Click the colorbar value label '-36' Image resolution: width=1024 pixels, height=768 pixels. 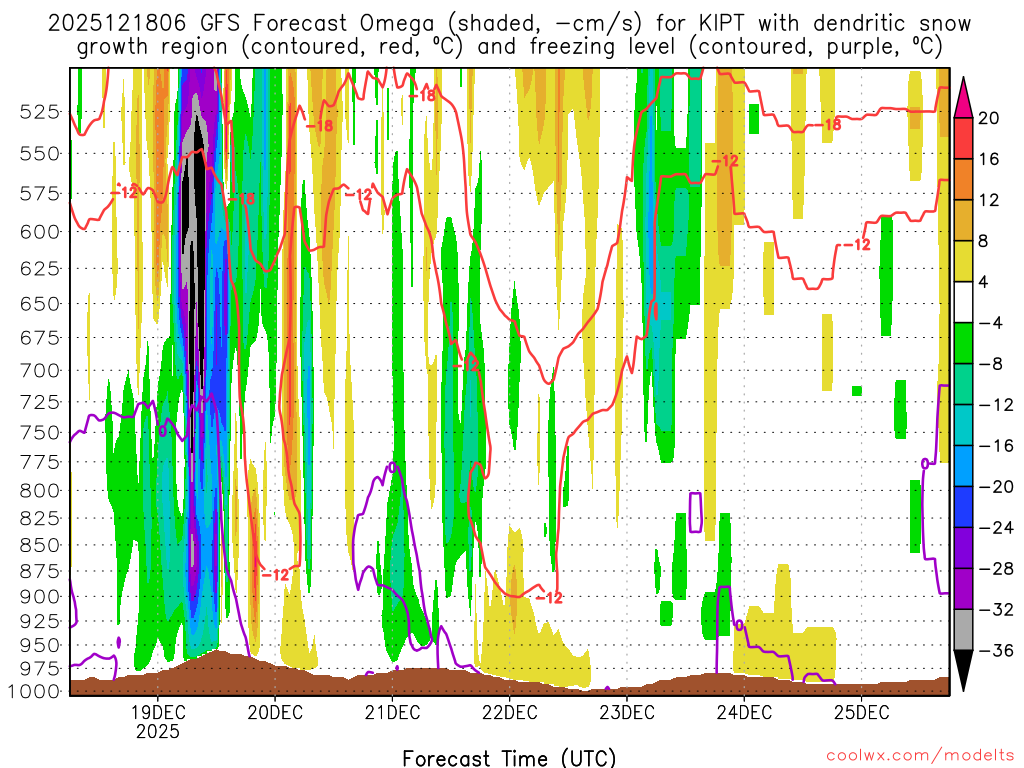996,650
